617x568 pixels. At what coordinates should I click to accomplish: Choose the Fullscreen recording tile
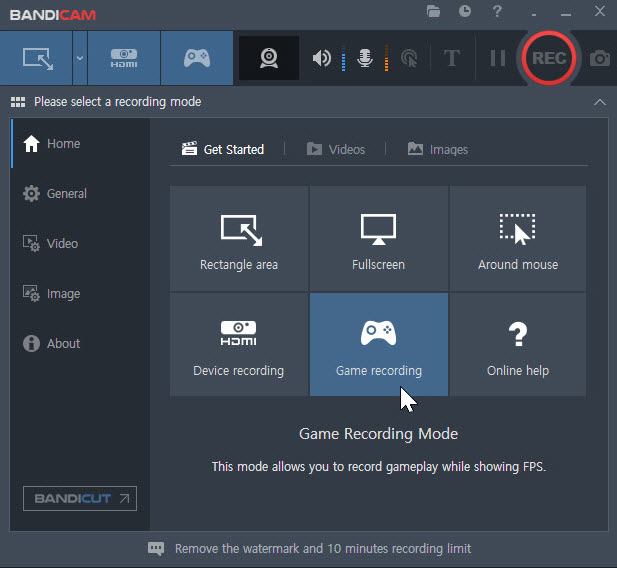click(x=379, y=239)
